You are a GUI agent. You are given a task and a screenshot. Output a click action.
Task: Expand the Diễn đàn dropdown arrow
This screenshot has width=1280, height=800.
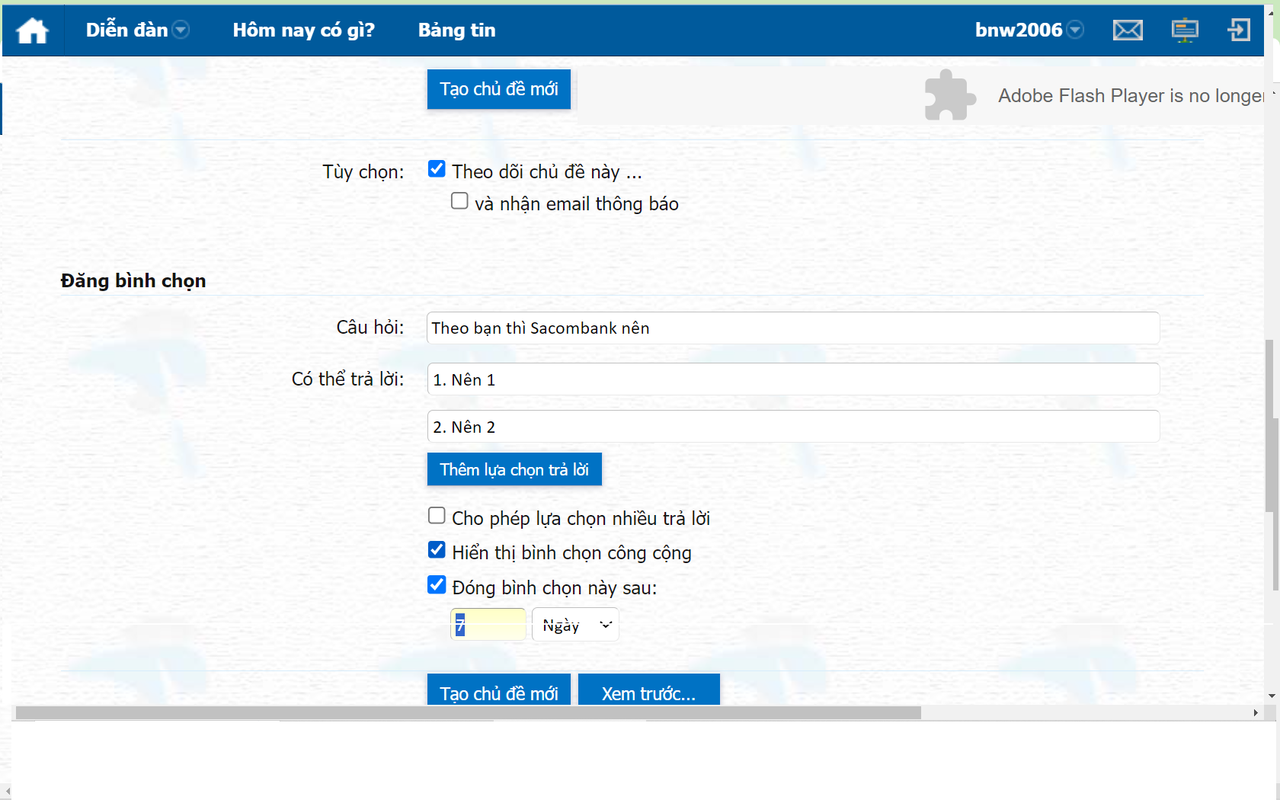coord(181,30)
